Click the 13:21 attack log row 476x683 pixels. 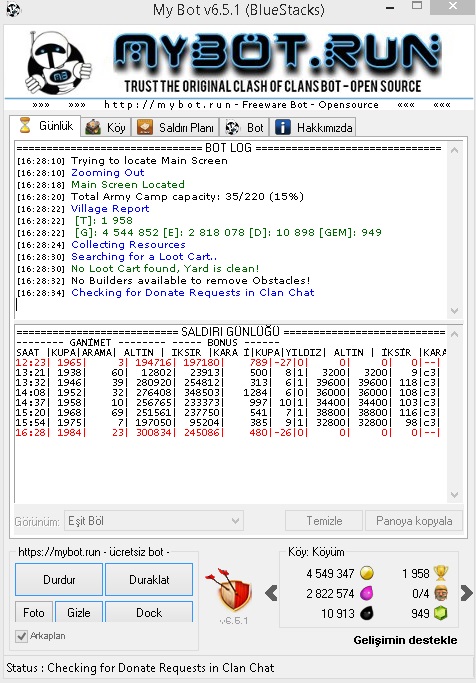[x=228, y=372]
